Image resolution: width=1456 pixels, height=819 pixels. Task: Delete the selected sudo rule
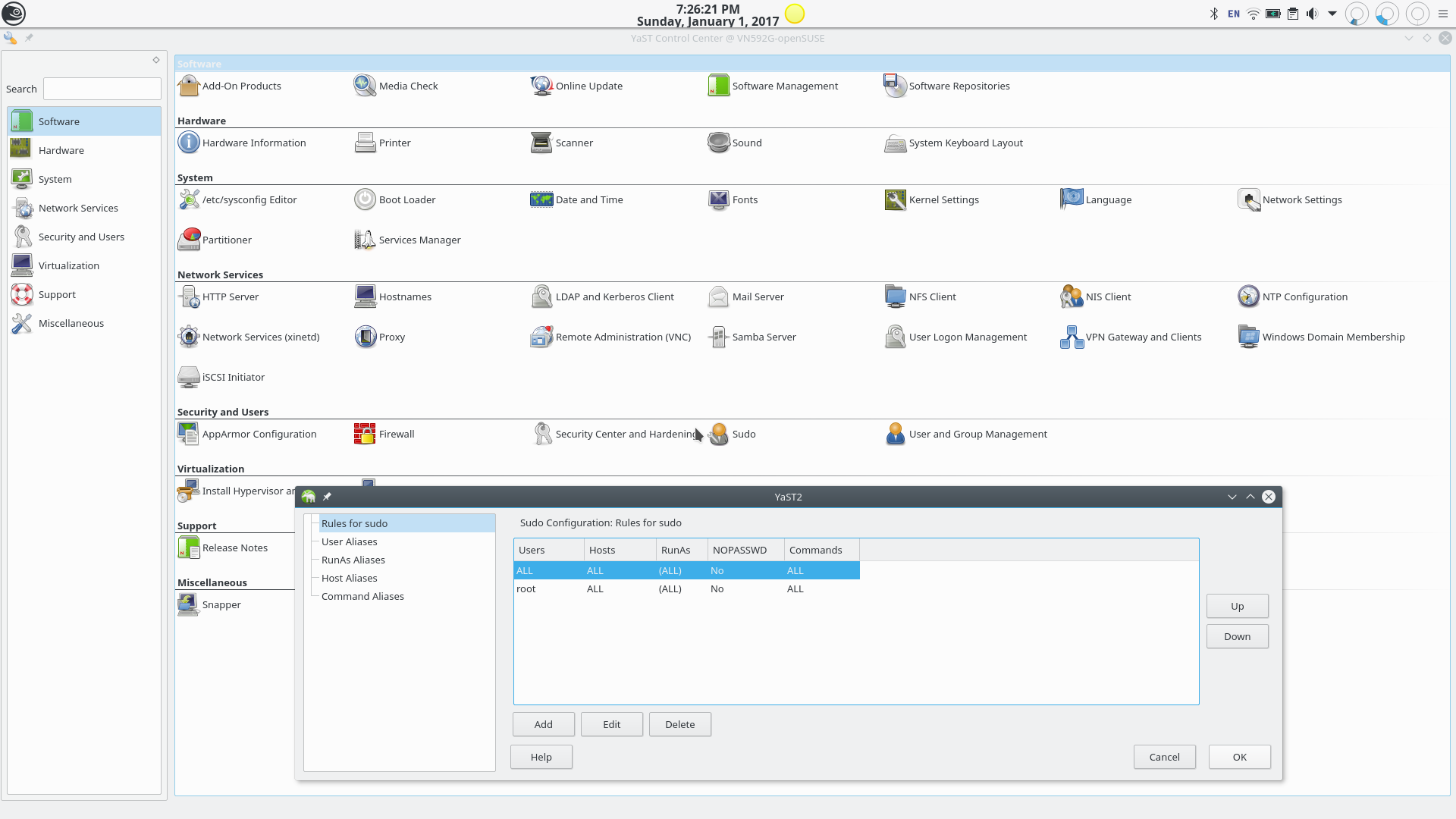[x=679, y=724]
